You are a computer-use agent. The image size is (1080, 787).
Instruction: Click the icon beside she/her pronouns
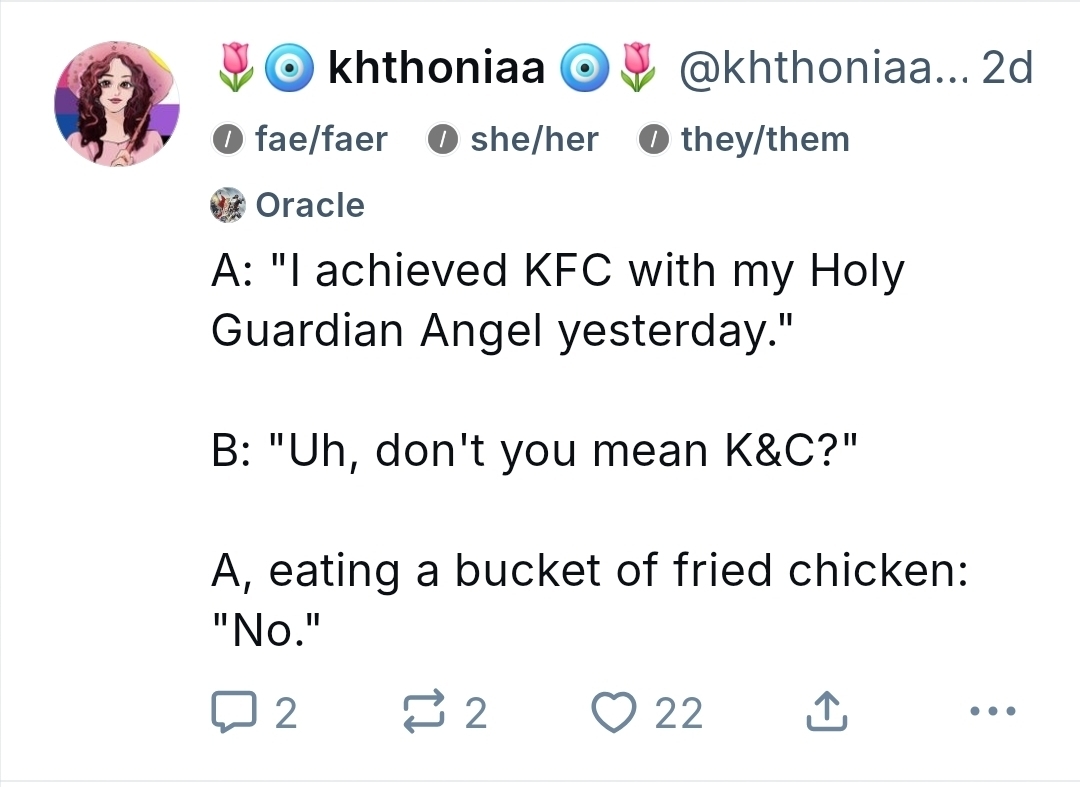point(442,140)
